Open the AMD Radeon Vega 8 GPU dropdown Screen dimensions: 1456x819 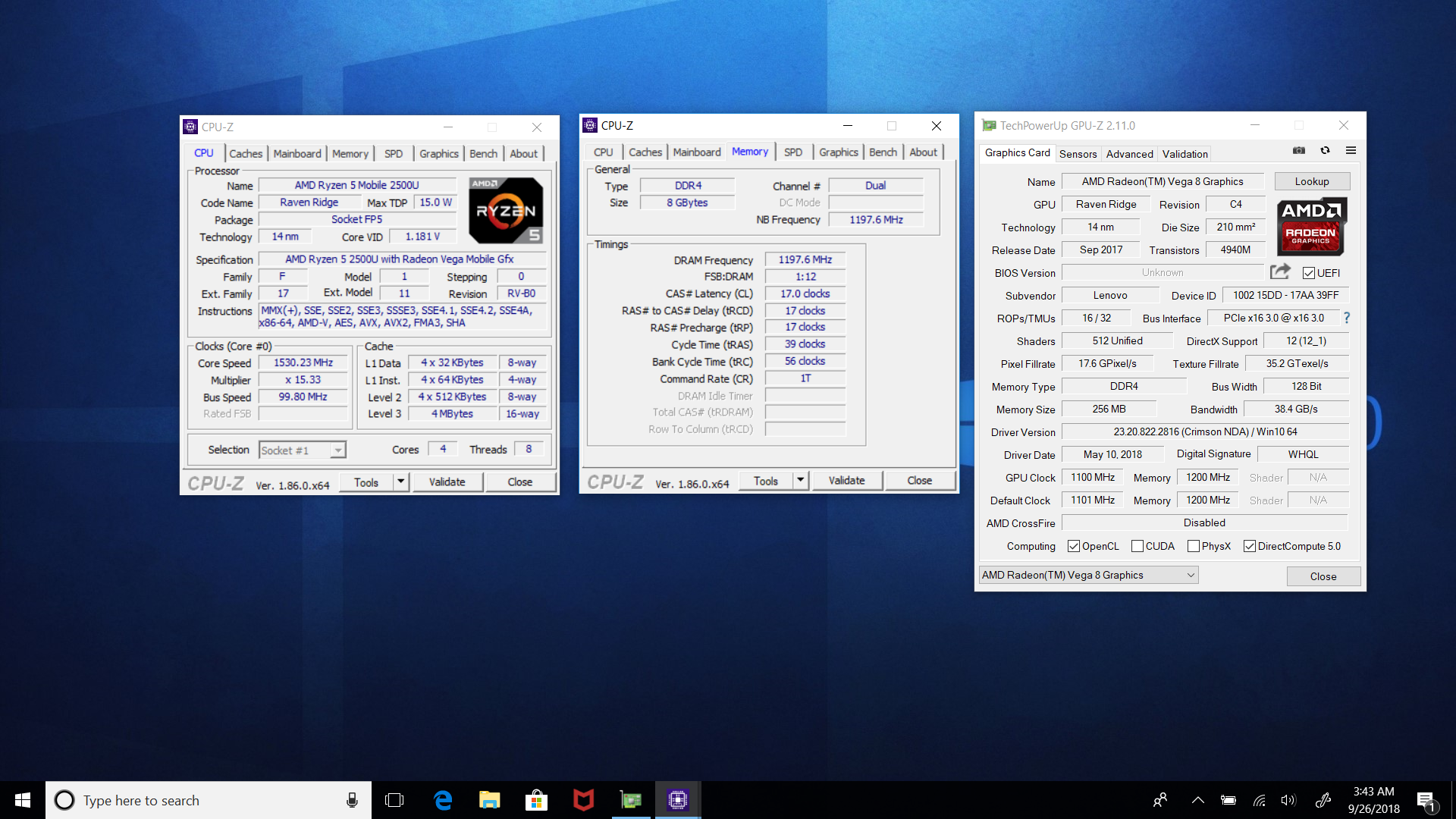pos(1089,575)
